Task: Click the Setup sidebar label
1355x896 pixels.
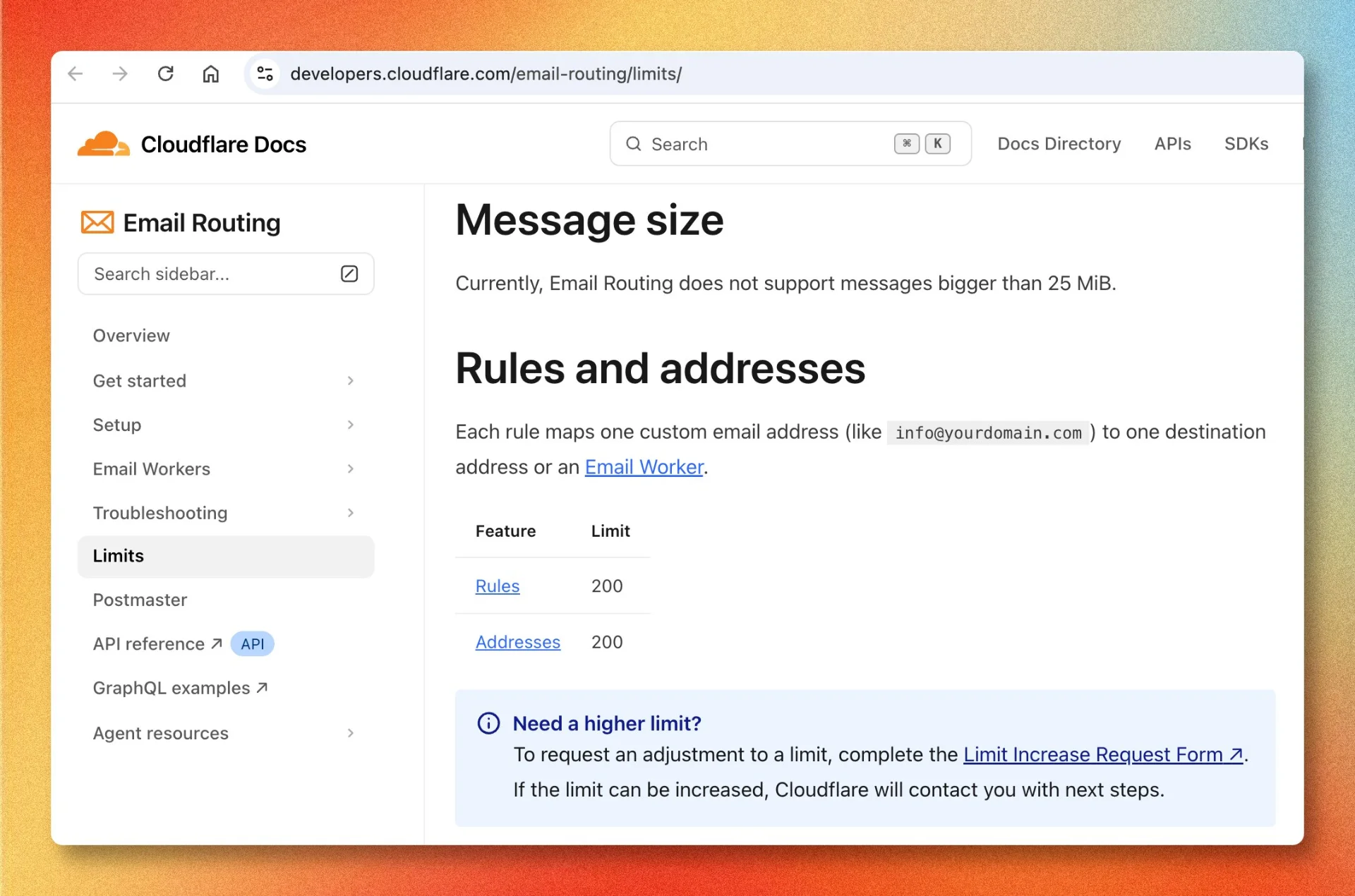Action: pyautogui.click(x=117, y=425)
